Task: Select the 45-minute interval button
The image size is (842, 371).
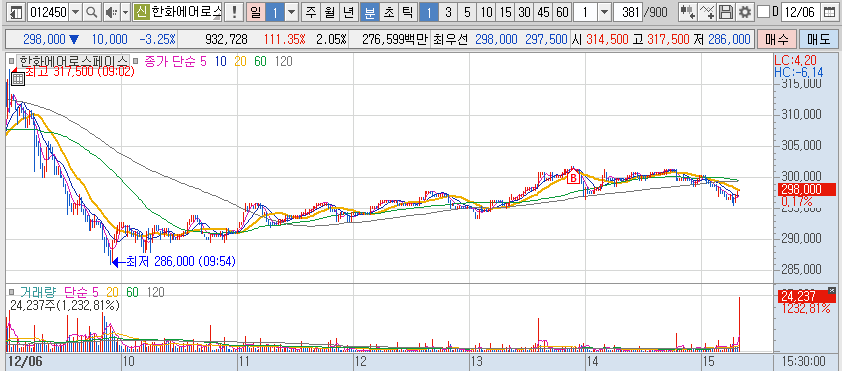Action: [x=543, y=12]
